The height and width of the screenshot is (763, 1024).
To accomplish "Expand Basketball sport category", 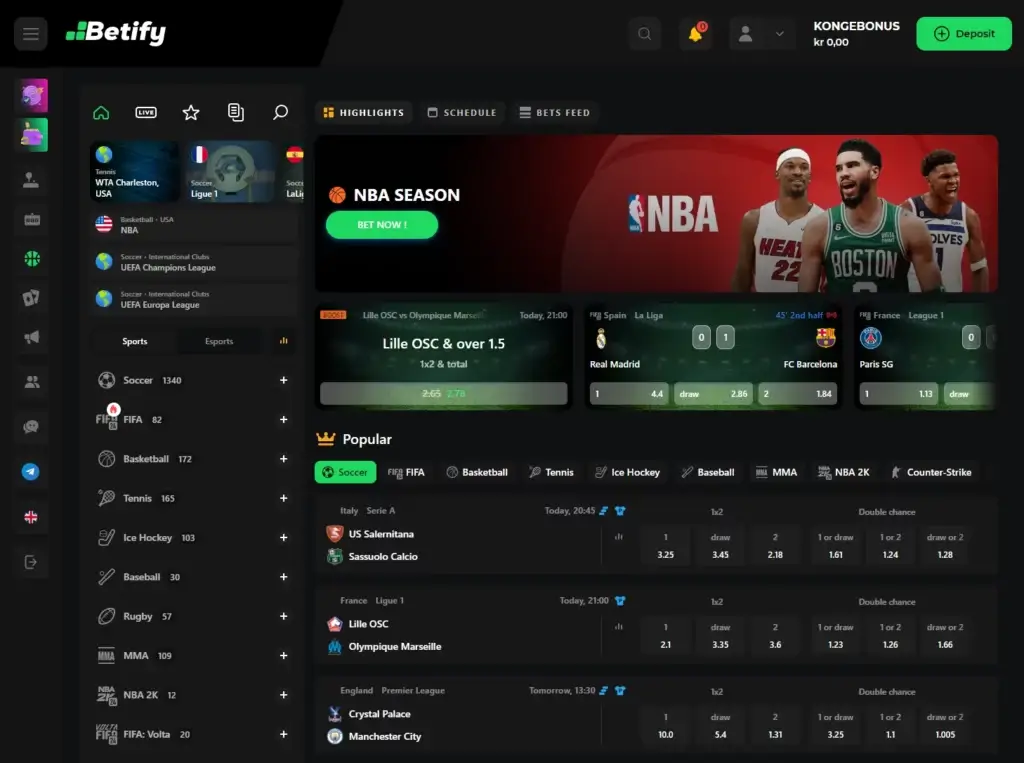I will tap(283, 459).
